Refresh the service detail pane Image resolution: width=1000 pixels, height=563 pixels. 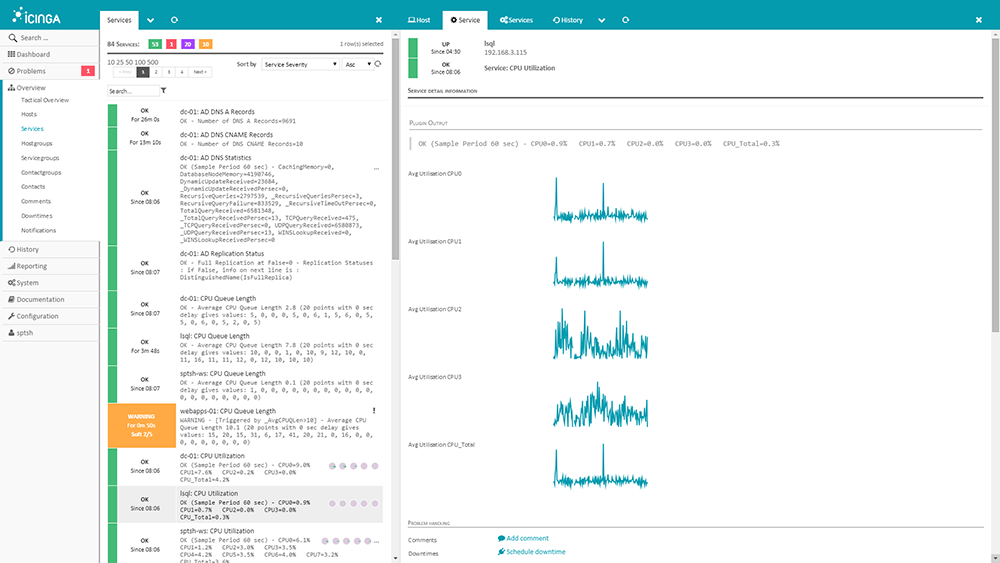coord(626,20)
